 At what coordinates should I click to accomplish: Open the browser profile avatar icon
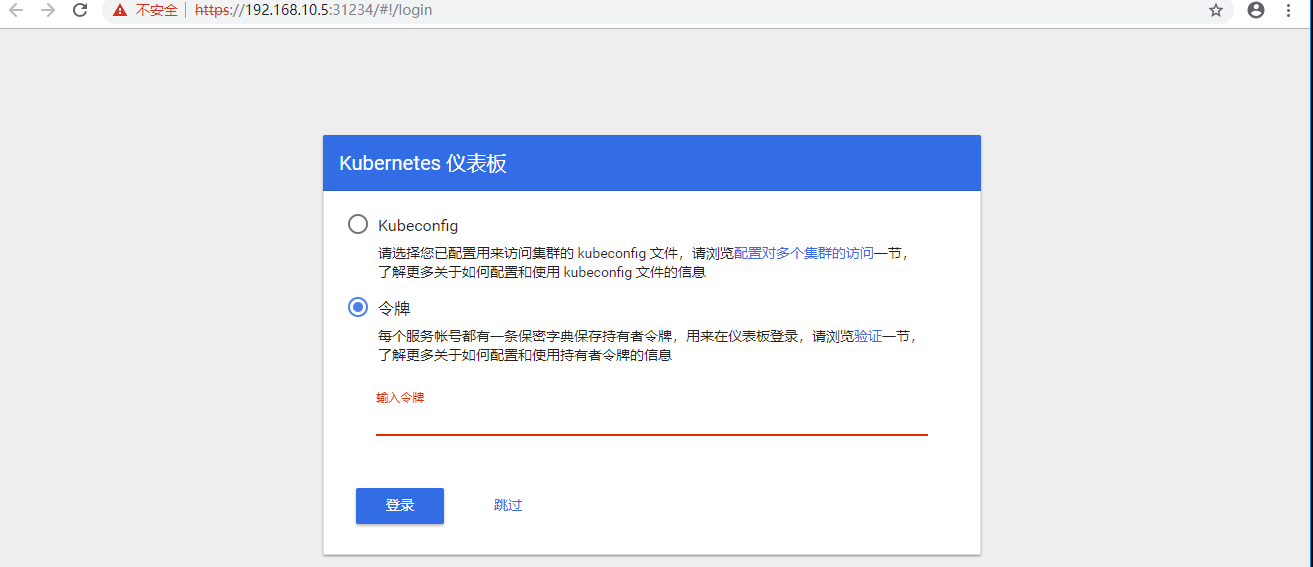coord(1256,10)
